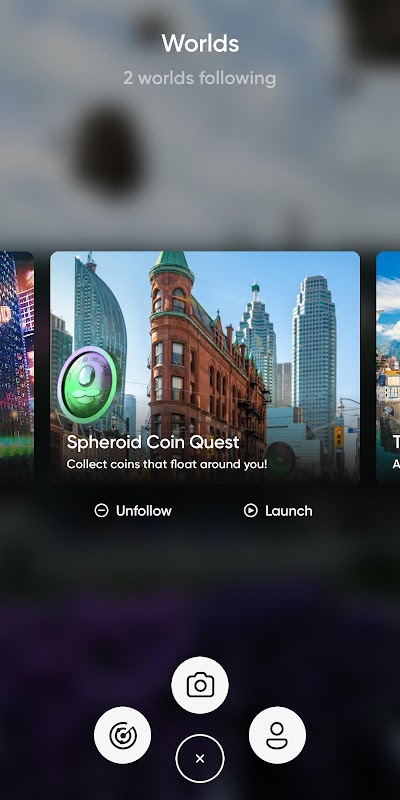Tap the Spheroid Coin Quest title

click(x=153, y=442)
